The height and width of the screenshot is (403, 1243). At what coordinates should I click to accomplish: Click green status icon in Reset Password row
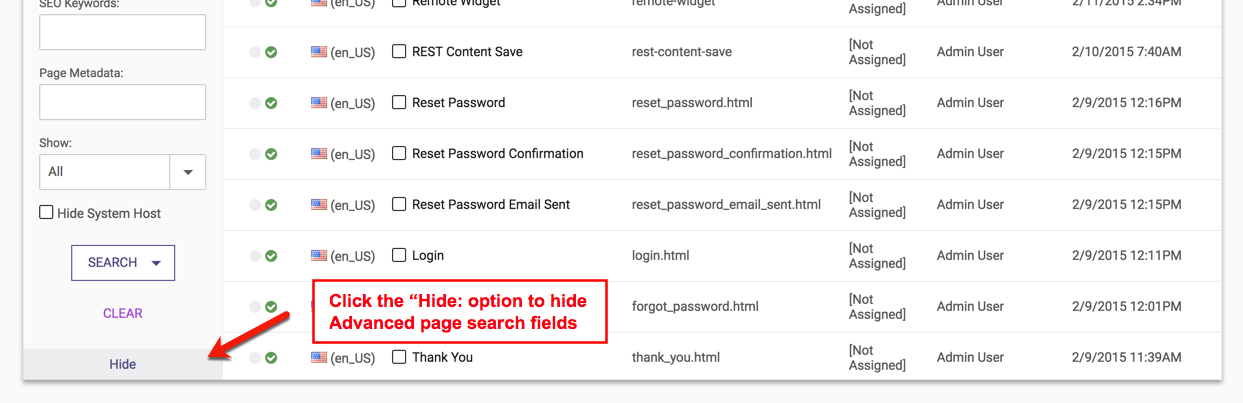point(271,103)
